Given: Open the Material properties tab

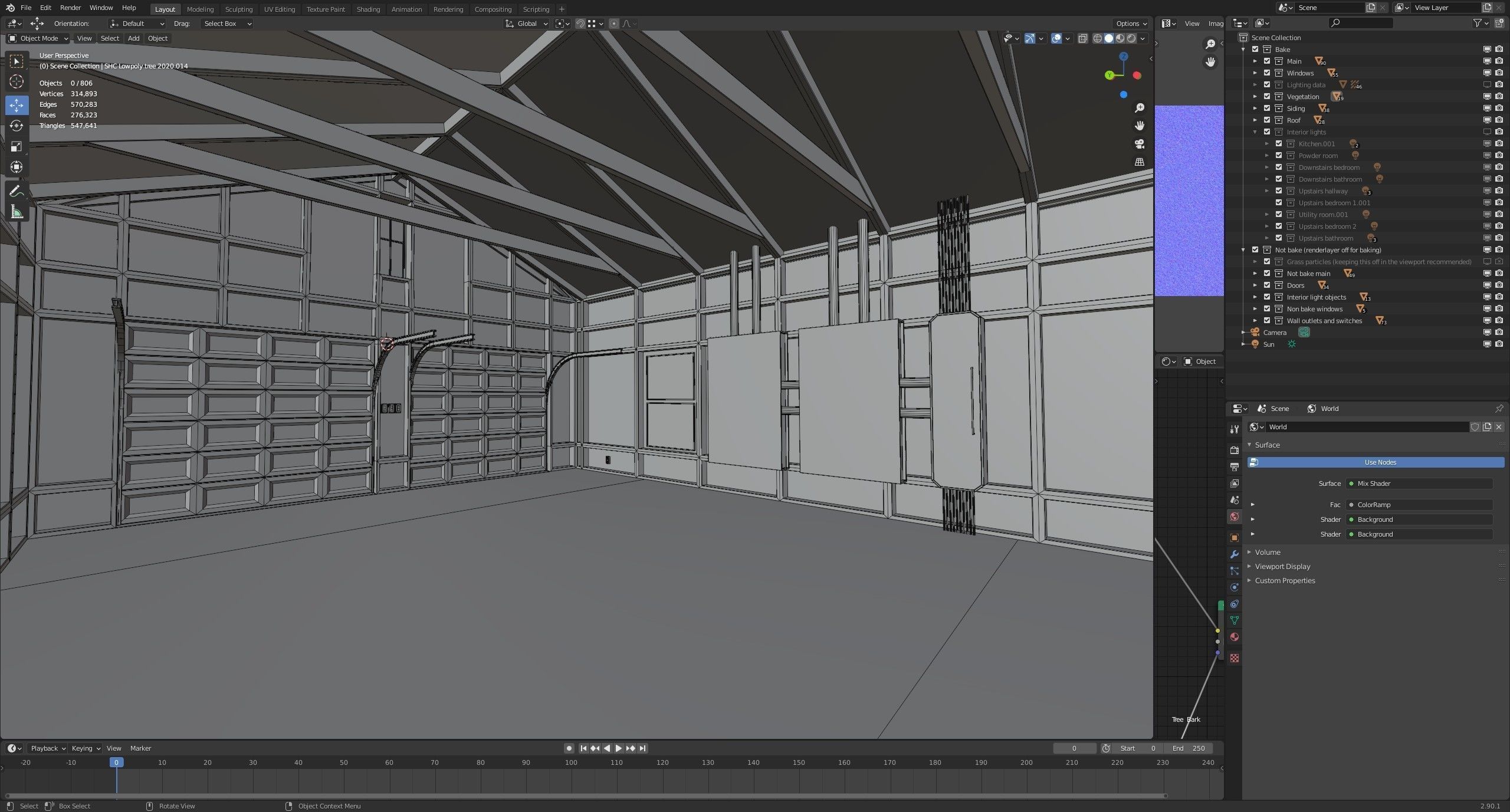Looking at the screenshot, I should [x=1234, y=637].
